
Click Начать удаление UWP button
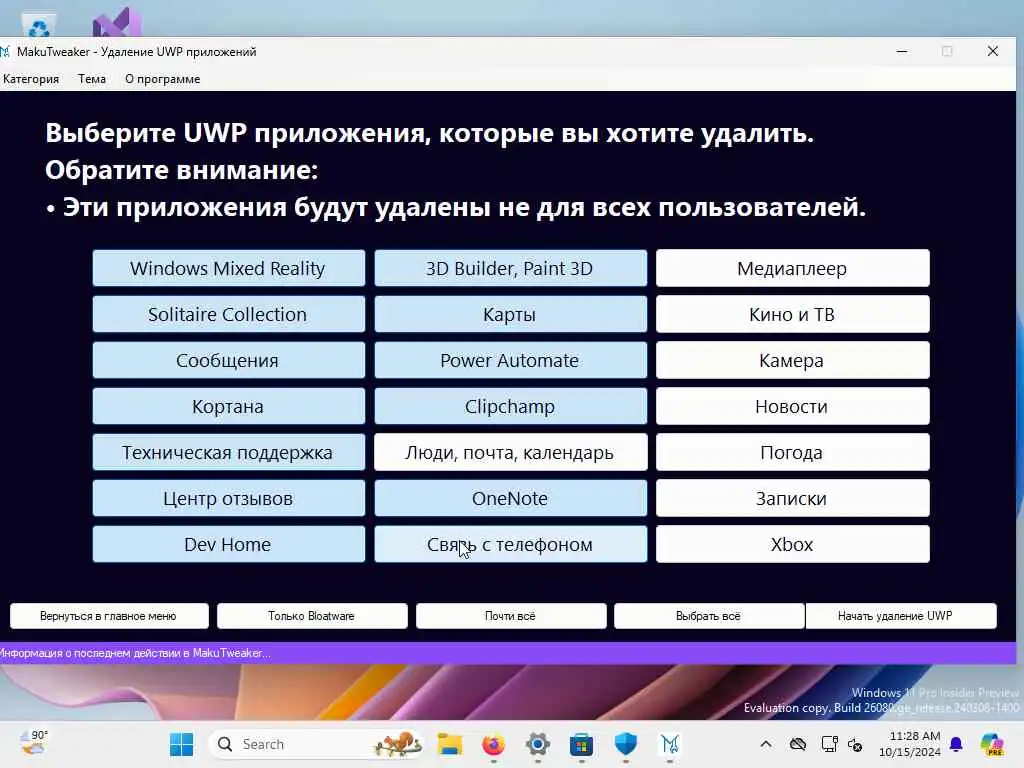tap(901, 616)
